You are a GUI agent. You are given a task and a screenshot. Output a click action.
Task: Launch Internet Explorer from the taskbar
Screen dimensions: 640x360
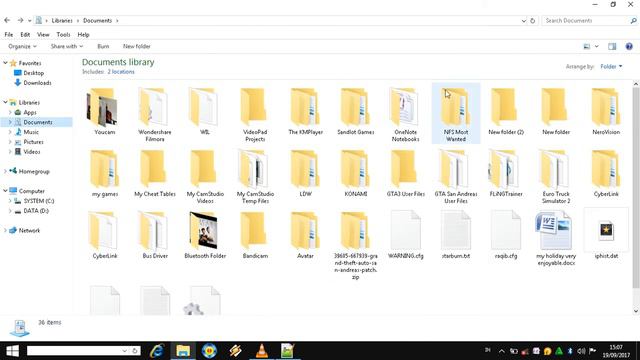tap(157, 351)
